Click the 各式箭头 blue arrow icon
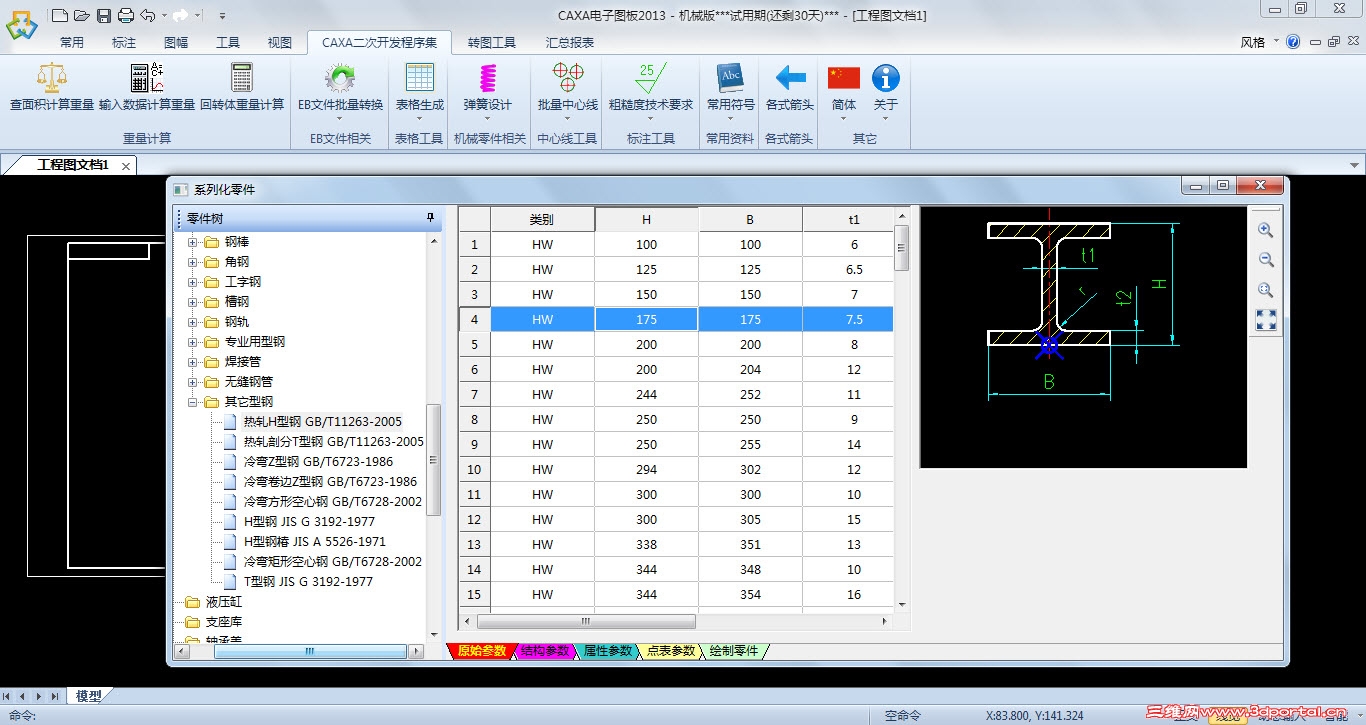Screen dimensions: 1366x725 790,77
